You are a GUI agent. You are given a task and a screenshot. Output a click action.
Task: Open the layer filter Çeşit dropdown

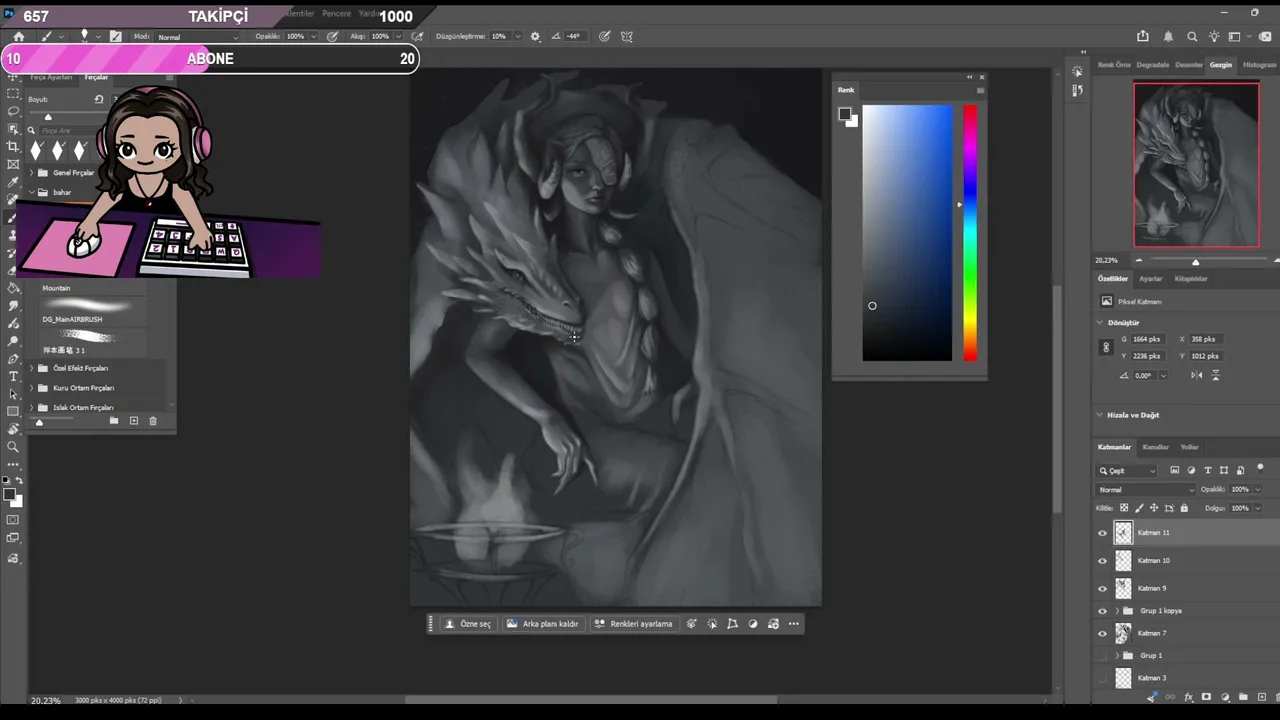click(1127, 470)
